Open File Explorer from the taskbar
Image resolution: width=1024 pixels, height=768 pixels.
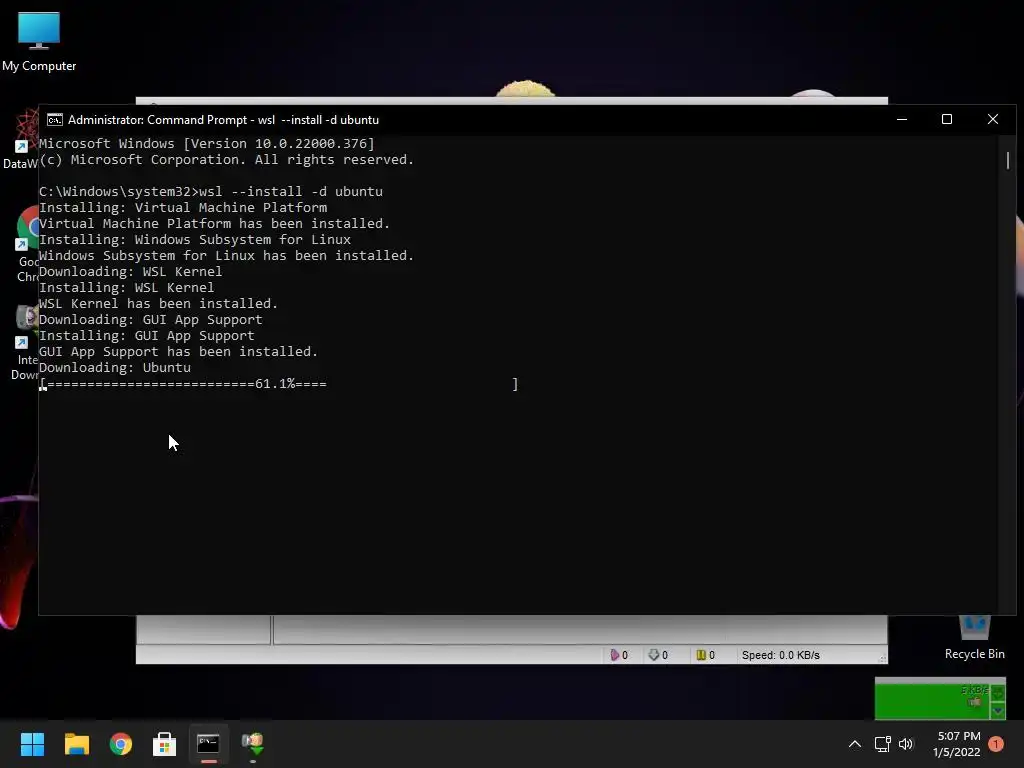[x=76, y=744]
